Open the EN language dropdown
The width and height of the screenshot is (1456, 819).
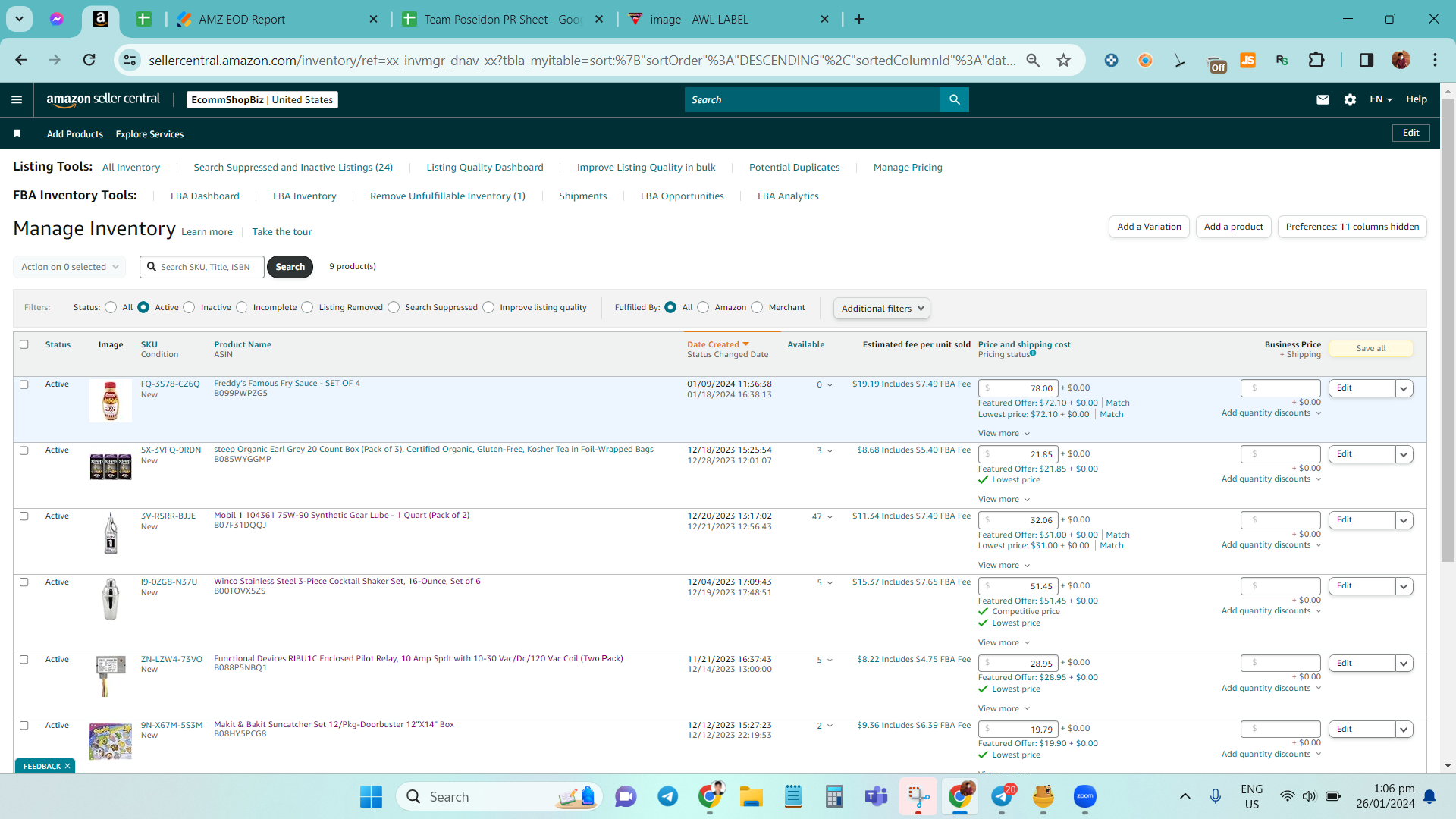pyautogui.click(x=1381, y=99)
